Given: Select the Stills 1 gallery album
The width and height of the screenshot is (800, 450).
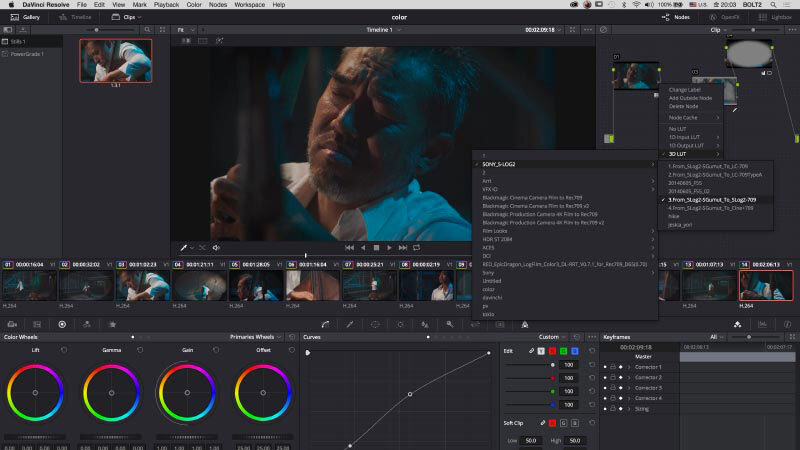Looking at the screenshot, I should pos(31,41).
